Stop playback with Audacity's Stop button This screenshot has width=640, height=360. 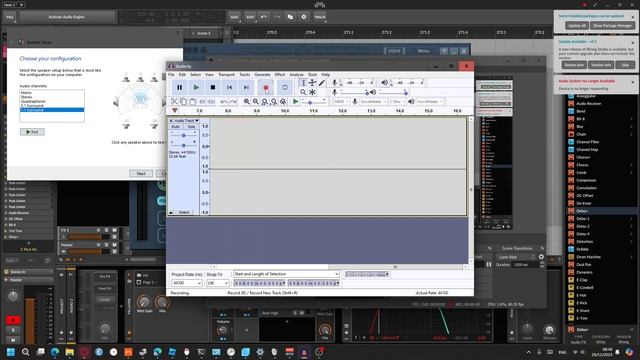(x=213, y=87)
